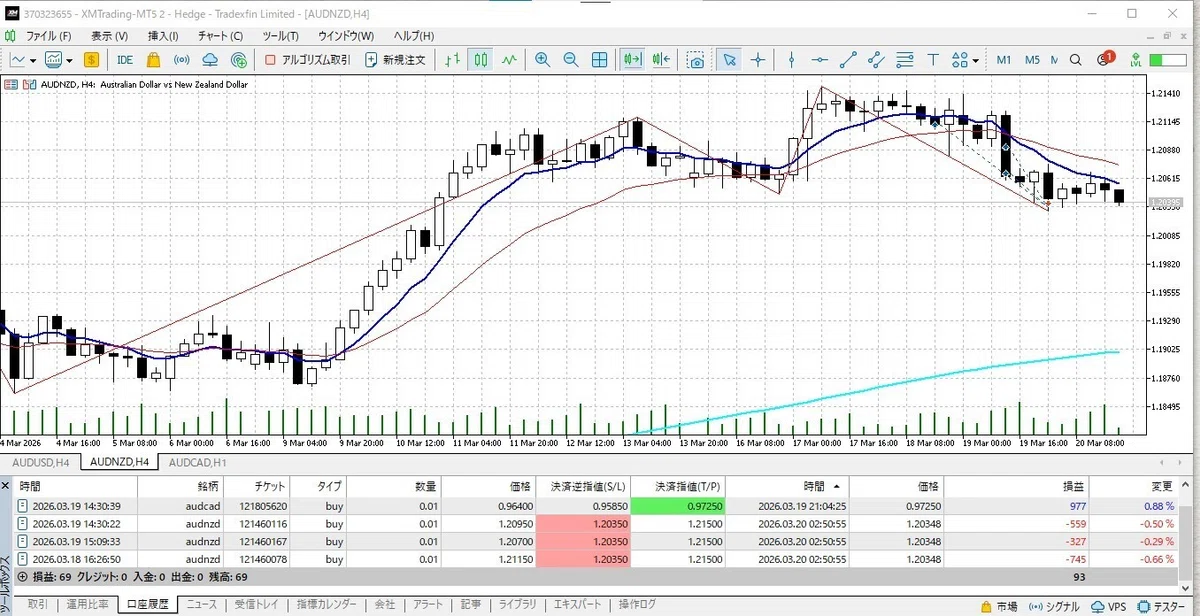The height and width of the screenshot is (616, 1200).
Task: Select the crosshair tool
Action: click(x=758, y=59)
